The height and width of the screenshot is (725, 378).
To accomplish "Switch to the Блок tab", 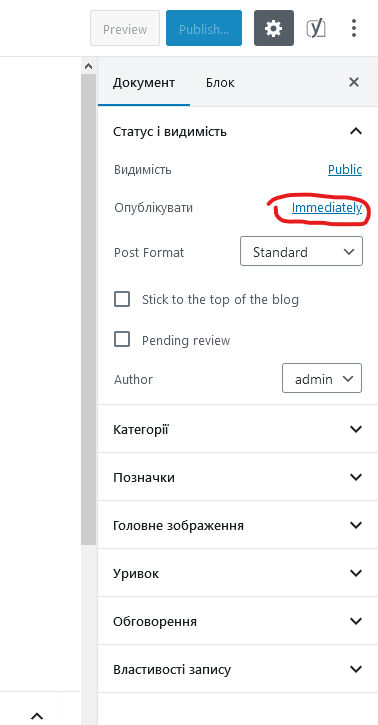I will (220, 83).
